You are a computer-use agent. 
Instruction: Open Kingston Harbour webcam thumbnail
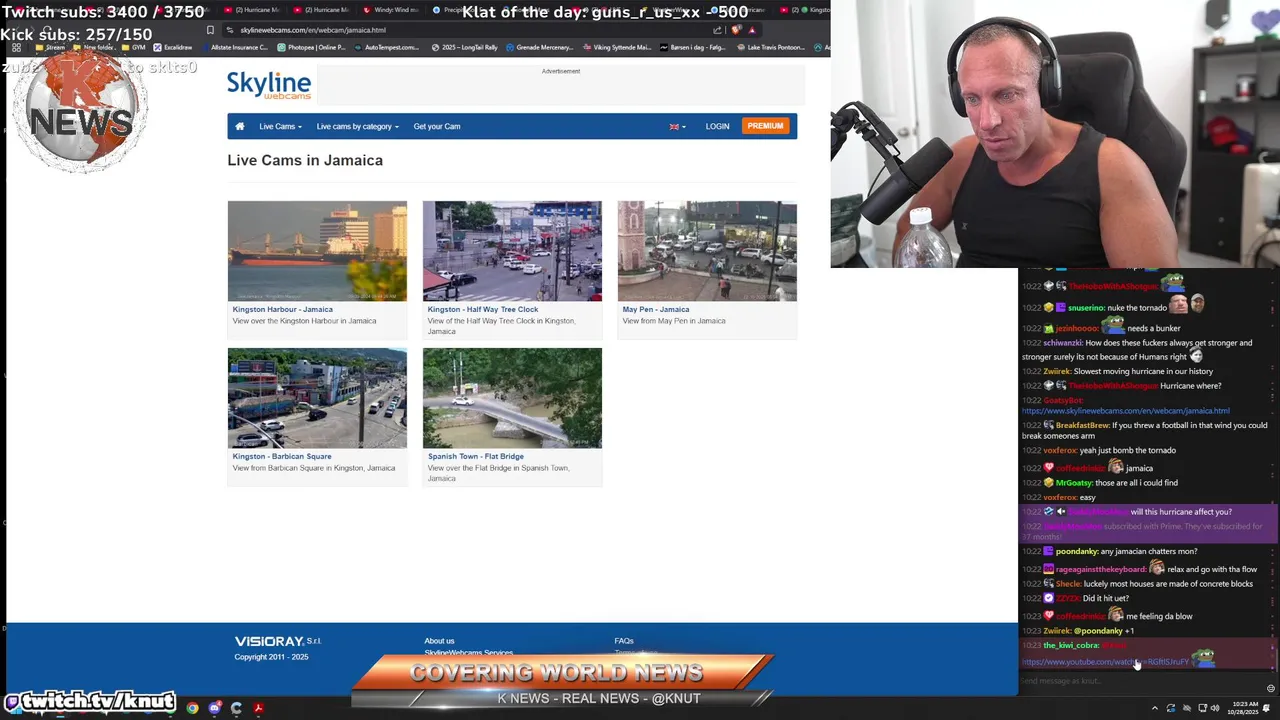coord(317,251)
